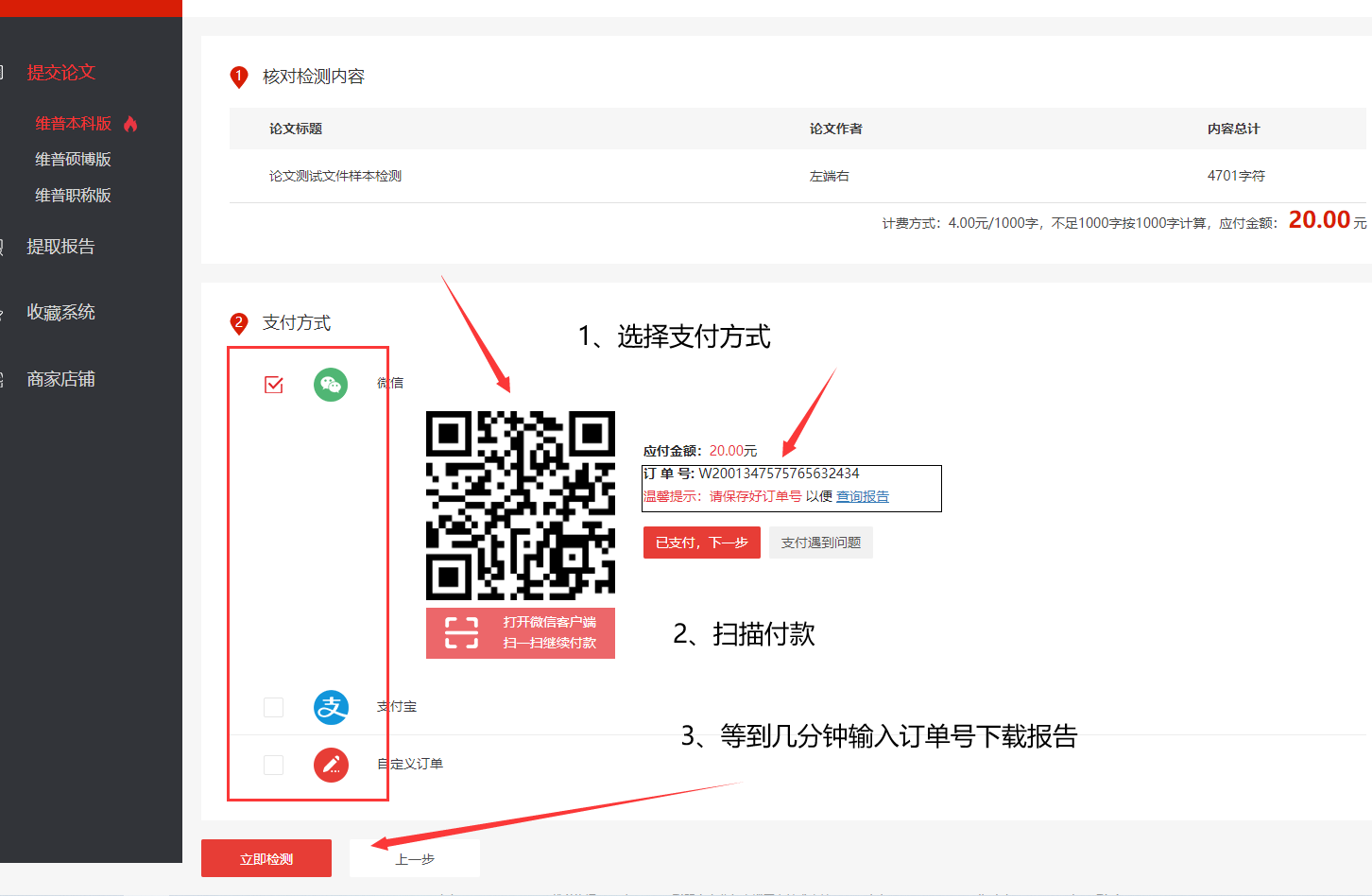Click the 打开微信客户端 扫一扫继续付款 banner
1372x896 pixels.
click(521, 633)
